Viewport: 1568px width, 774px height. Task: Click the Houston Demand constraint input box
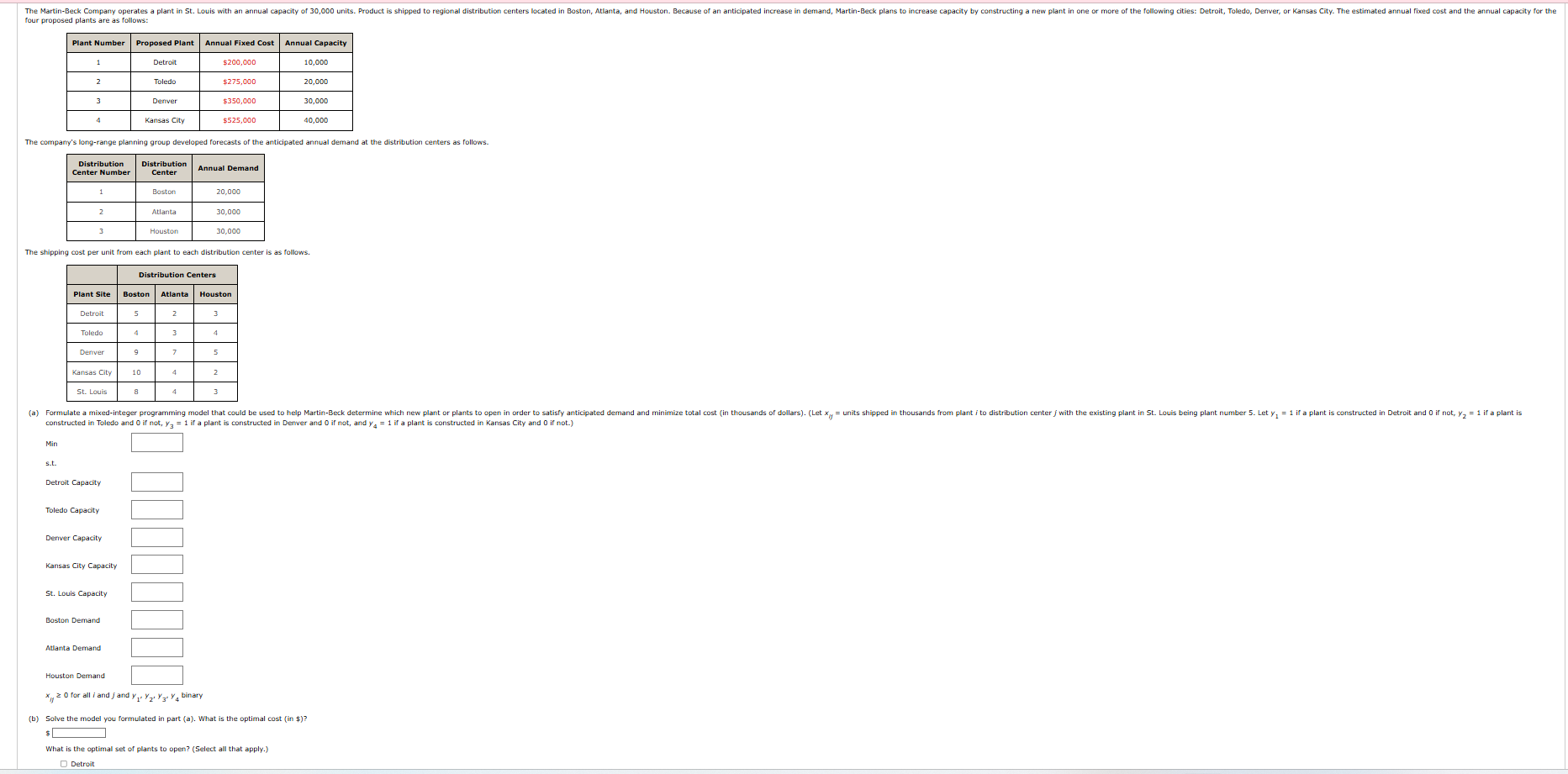[156, 675]
